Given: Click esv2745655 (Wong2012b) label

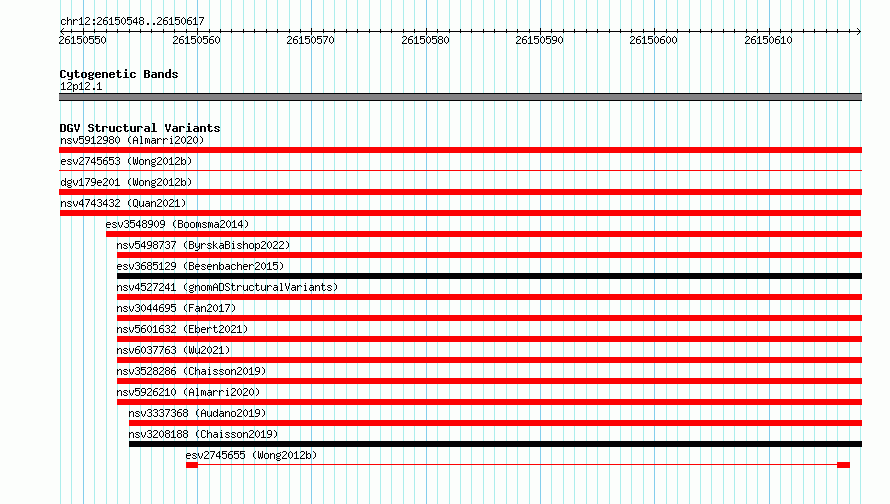Looking at the screenshot, I should [x=251, y=455].
